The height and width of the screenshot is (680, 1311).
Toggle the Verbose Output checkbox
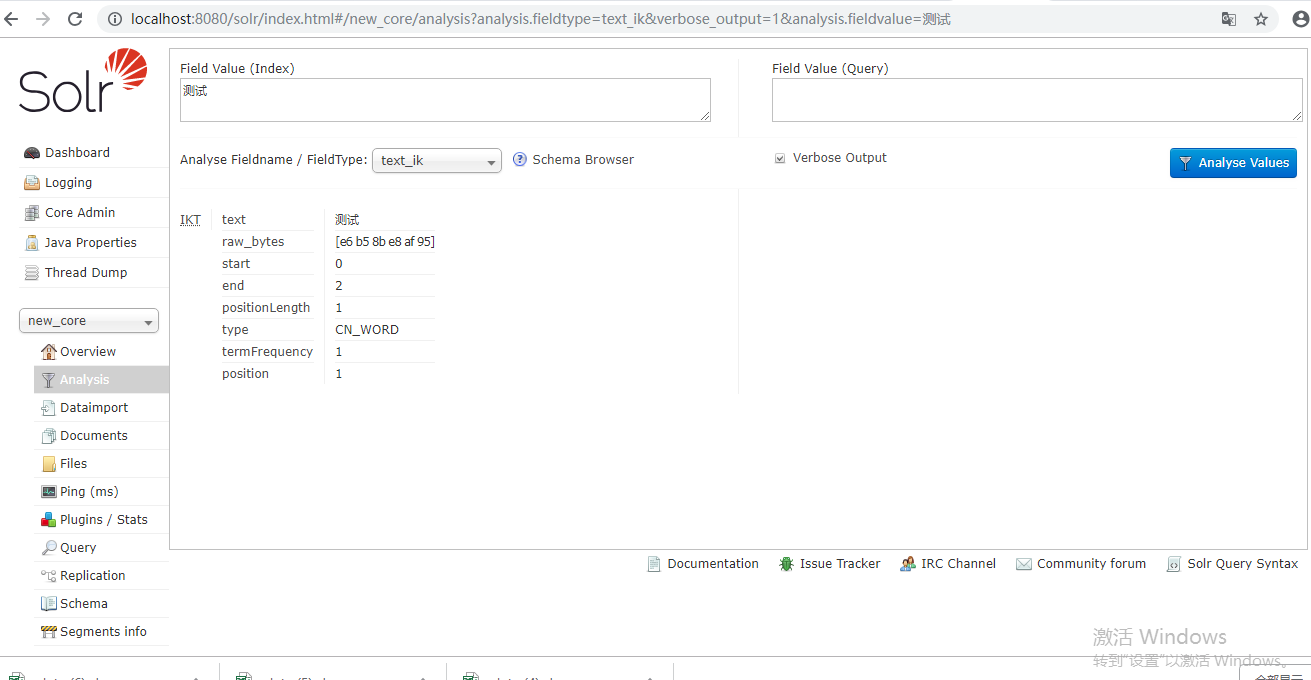tap(780, 159)
